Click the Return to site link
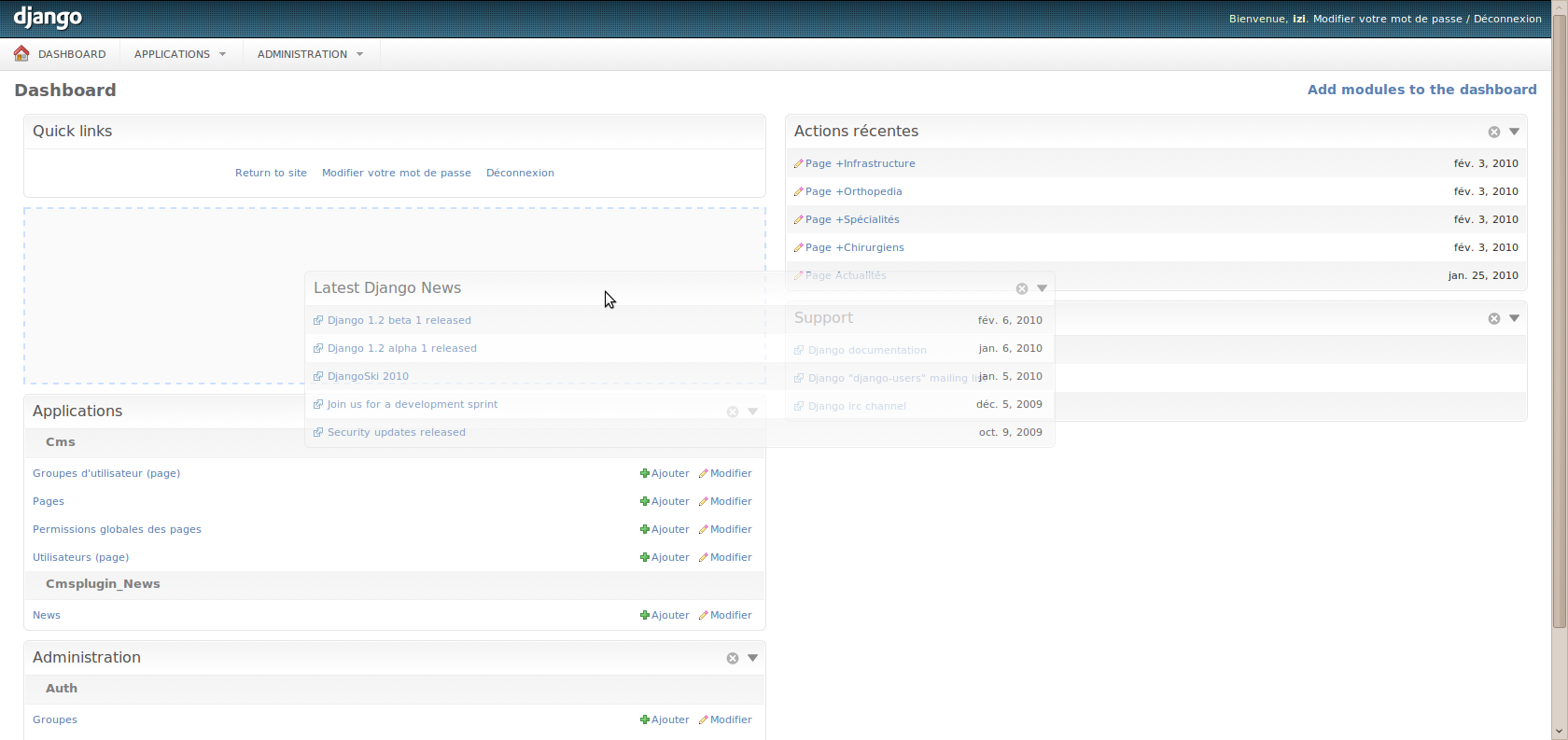The height and width of the screenshot is (740, 1568). (271, 173)
